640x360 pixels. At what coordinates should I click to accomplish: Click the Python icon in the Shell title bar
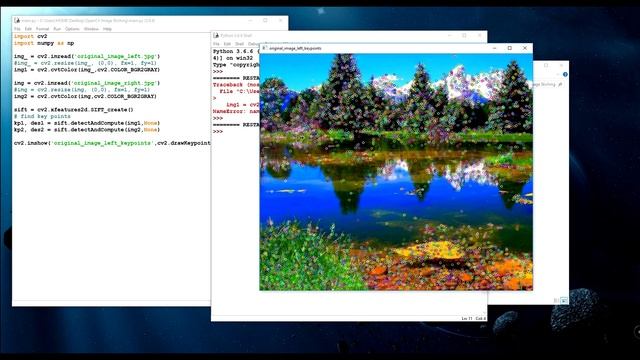click(216, 36)
